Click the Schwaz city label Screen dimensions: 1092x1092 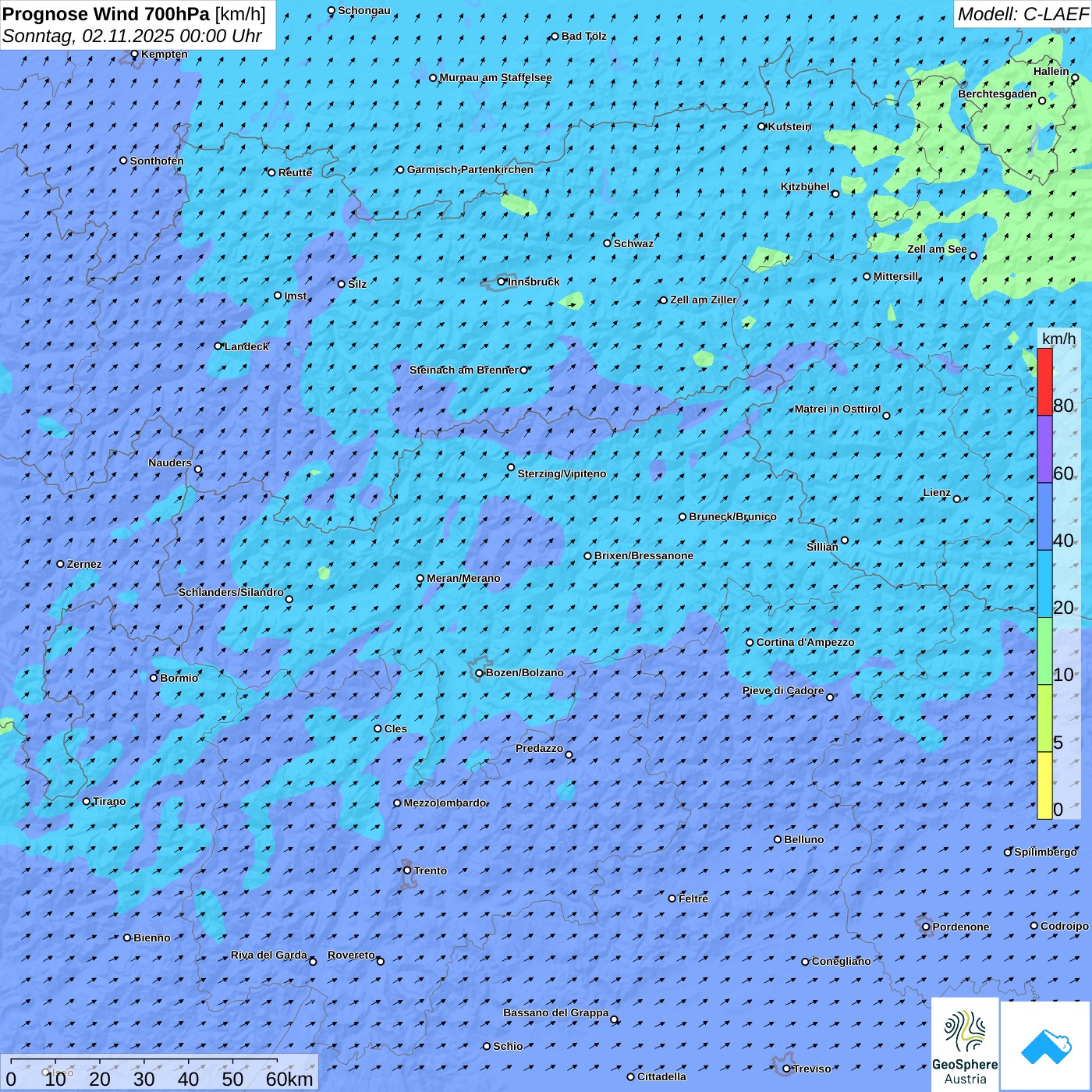pos(633,243)
